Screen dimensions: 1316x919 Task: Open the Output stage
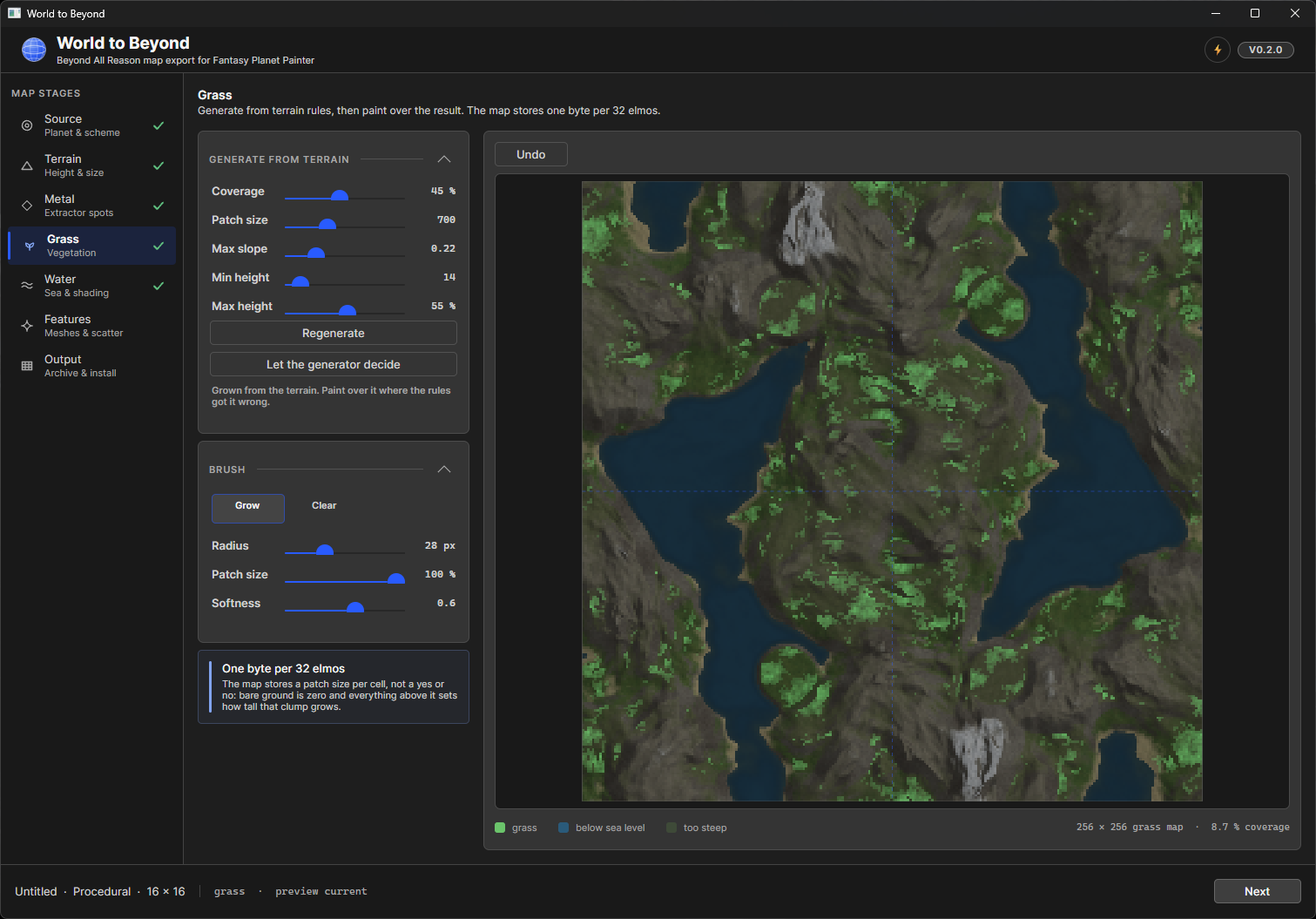pyautogui.click(x=92, y=366)
